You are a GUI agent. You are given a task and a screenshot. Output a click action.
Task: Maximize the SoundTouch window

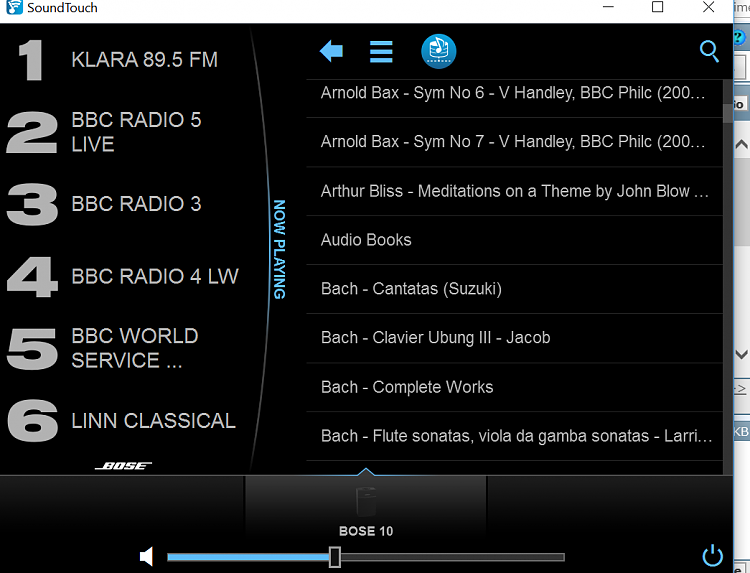click(x=658, y=7)
